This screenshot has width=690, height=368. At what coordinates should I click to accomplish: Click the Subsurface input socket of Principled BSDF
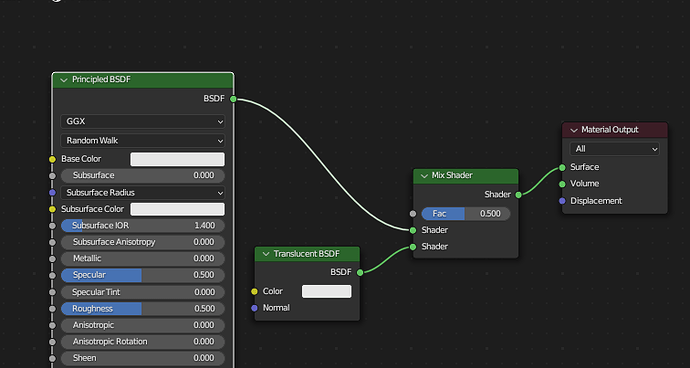pyautogui.click(x=52, y=176)
